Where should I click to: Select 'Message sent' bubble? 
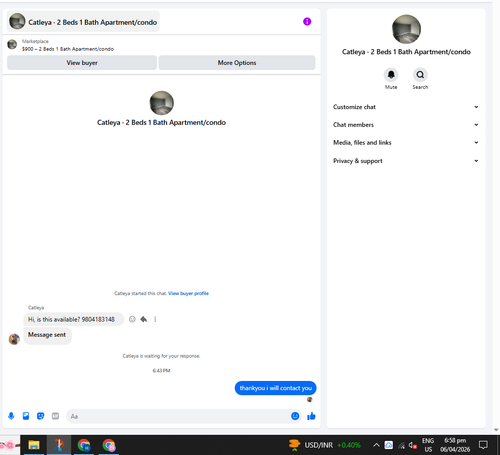click(x=47, y=335)
